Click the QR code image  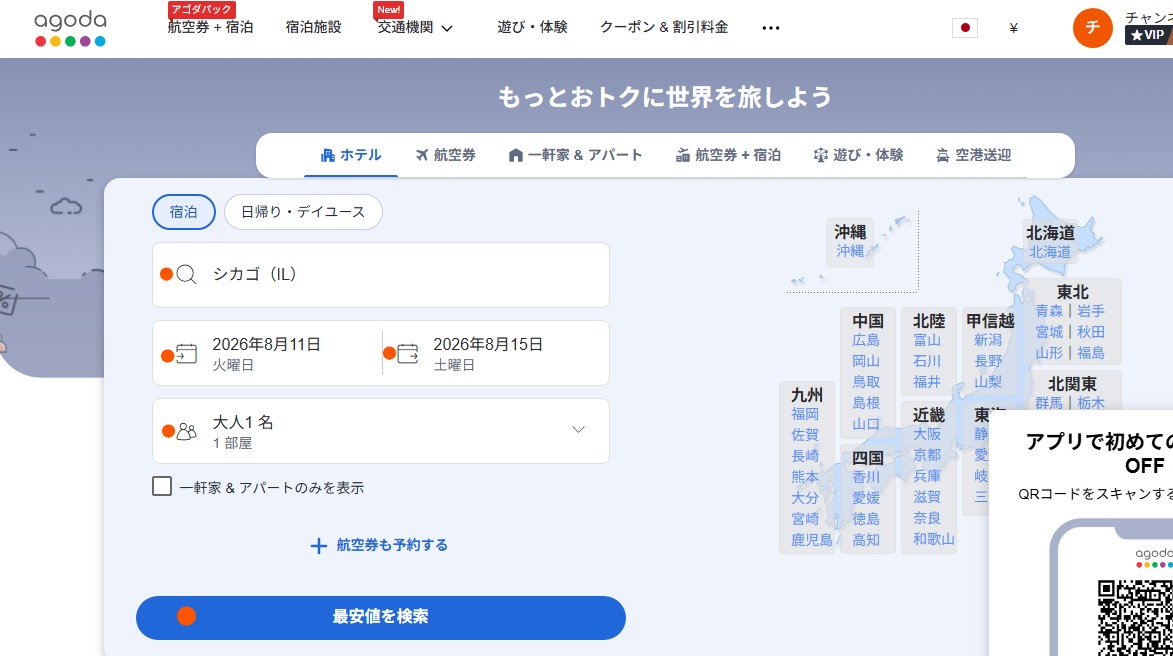[x=1135, y=618]
